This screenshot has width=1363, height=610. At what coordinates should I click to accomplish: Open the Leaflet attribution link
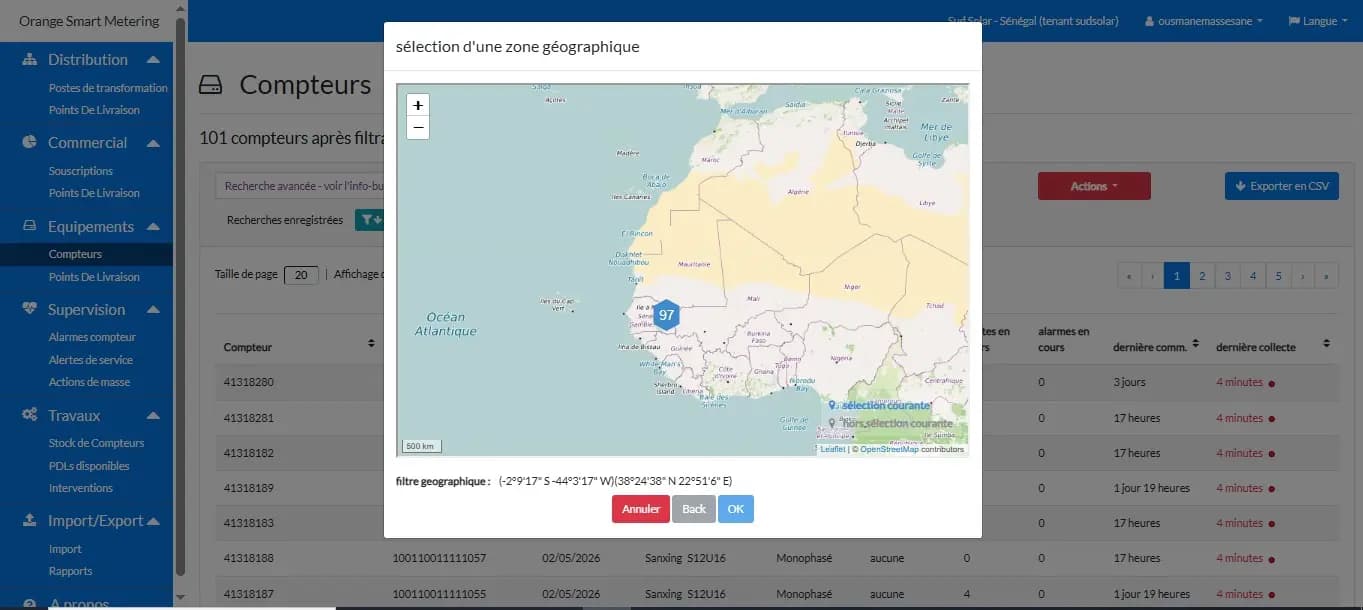point(832,450)
